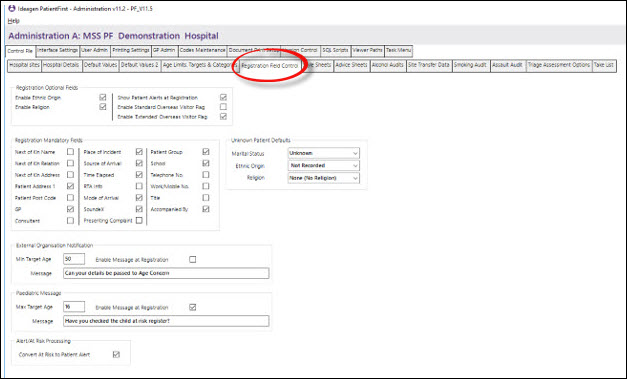Switch to the Control File tab
The image size is (627, 379).
pos(20,51)
